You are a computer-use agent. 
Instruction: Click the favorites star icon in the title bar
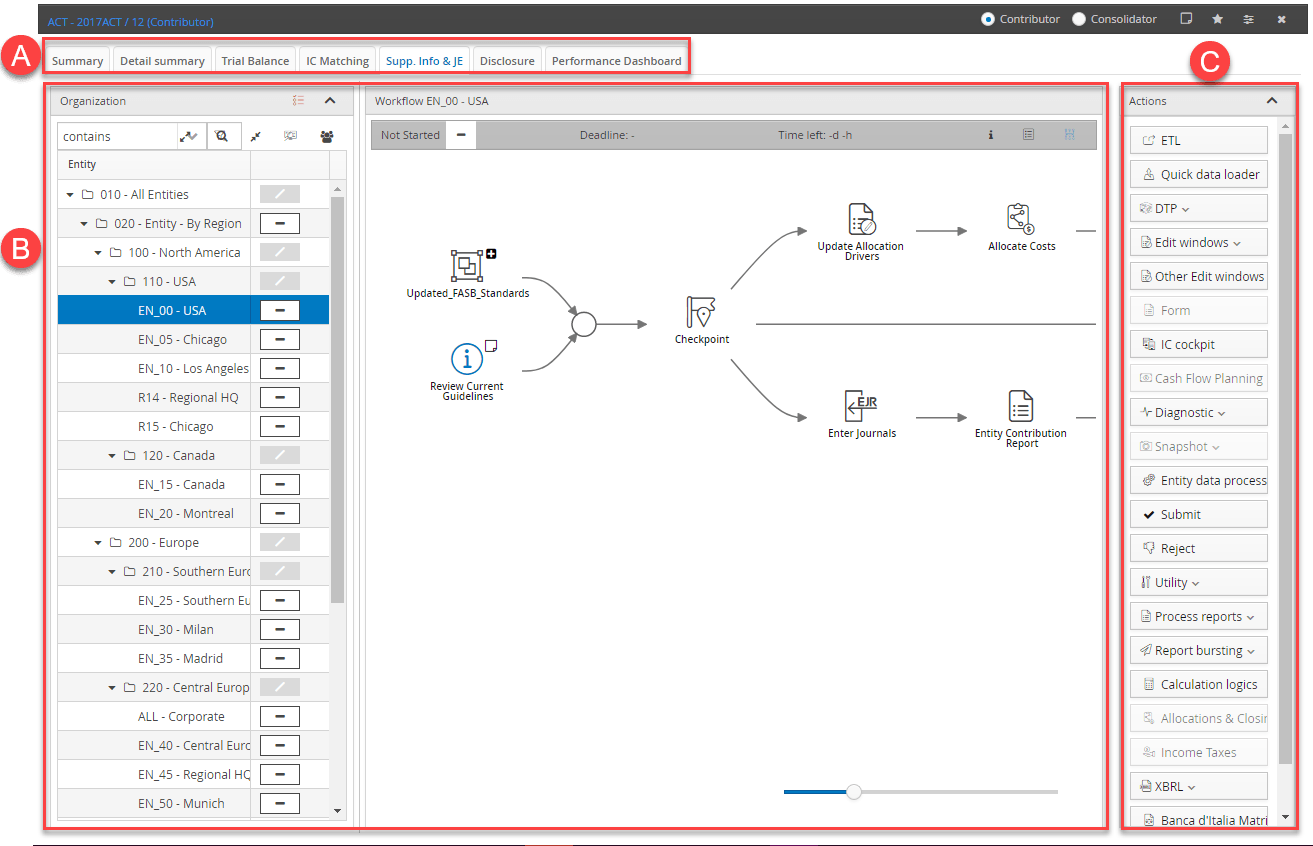point(1217,19)
